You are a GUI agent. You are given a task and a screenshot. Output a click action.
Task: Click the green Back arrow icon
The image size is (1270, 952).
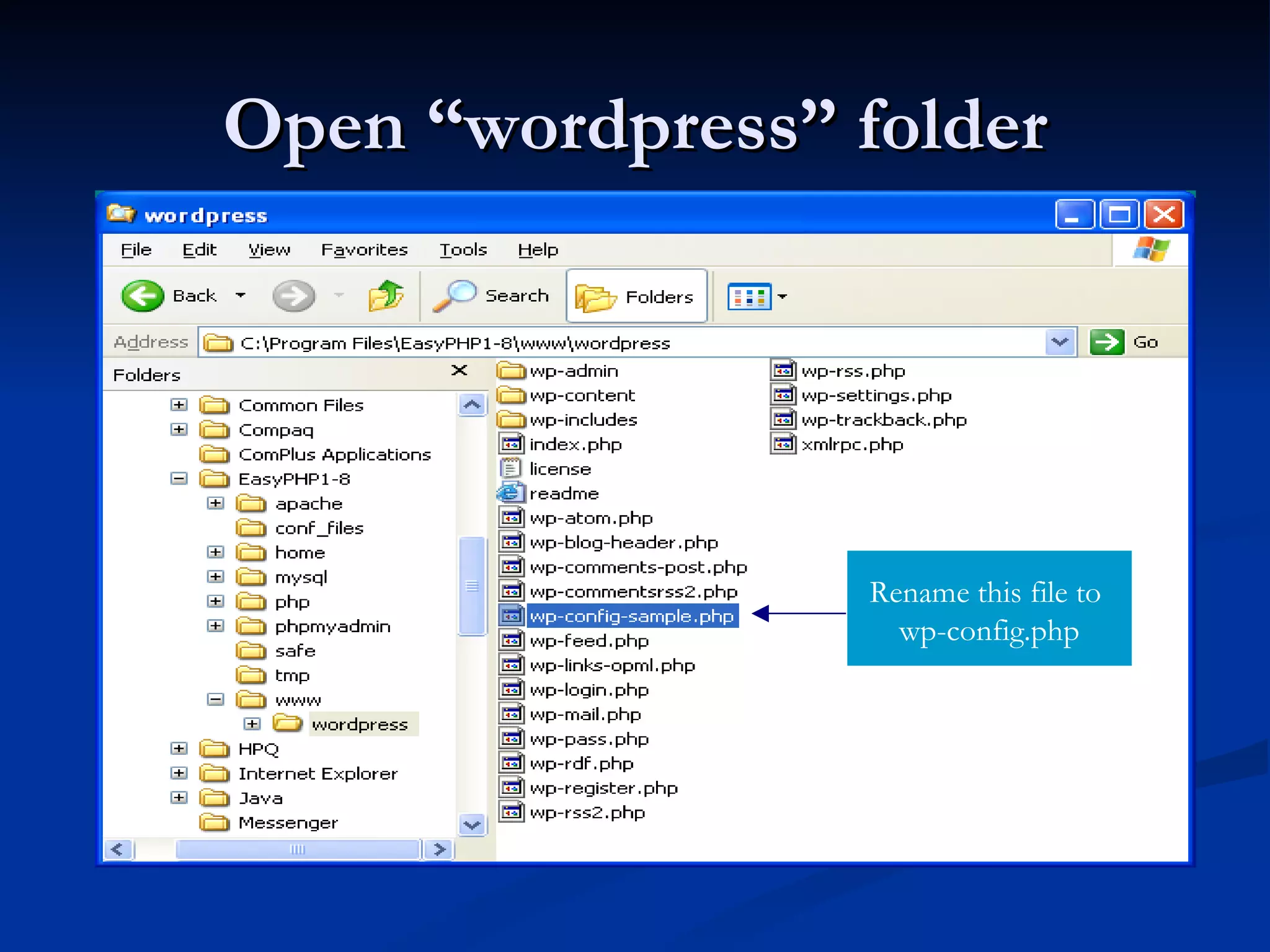(143, 296)
